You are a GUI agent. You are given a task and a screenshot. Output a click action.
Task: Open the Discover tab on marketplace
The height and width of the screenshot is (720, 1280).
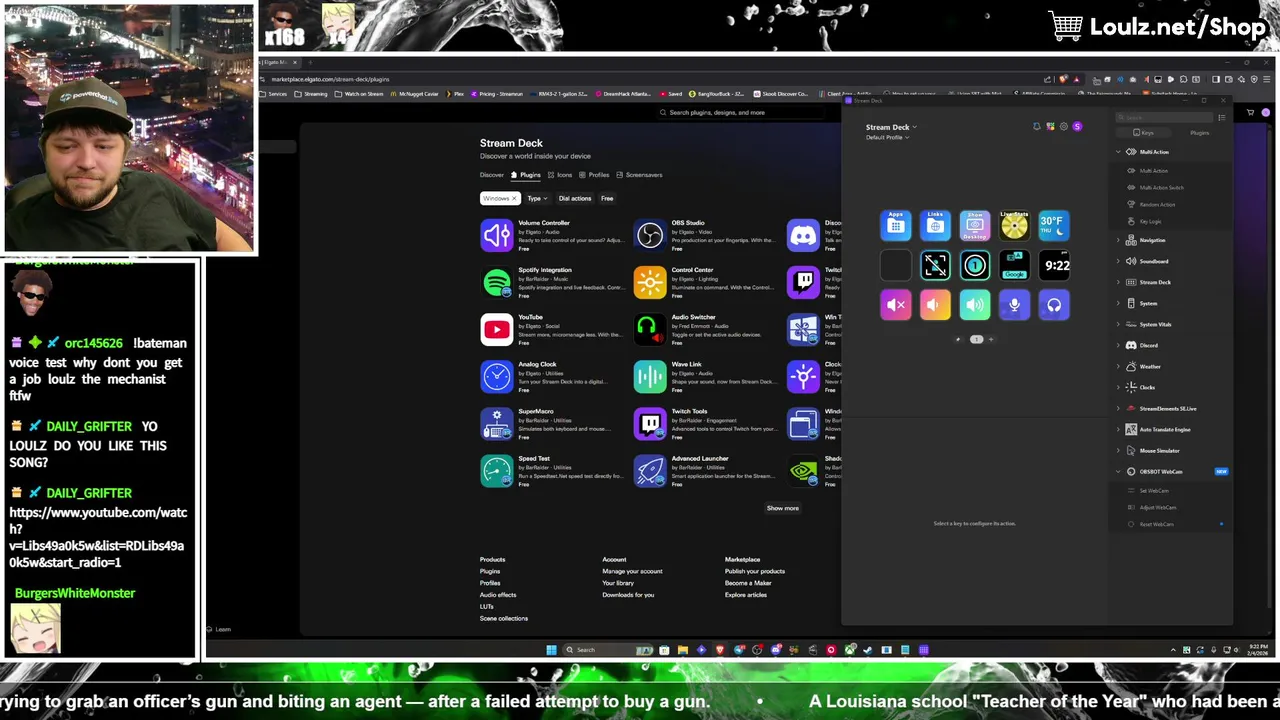492,175
